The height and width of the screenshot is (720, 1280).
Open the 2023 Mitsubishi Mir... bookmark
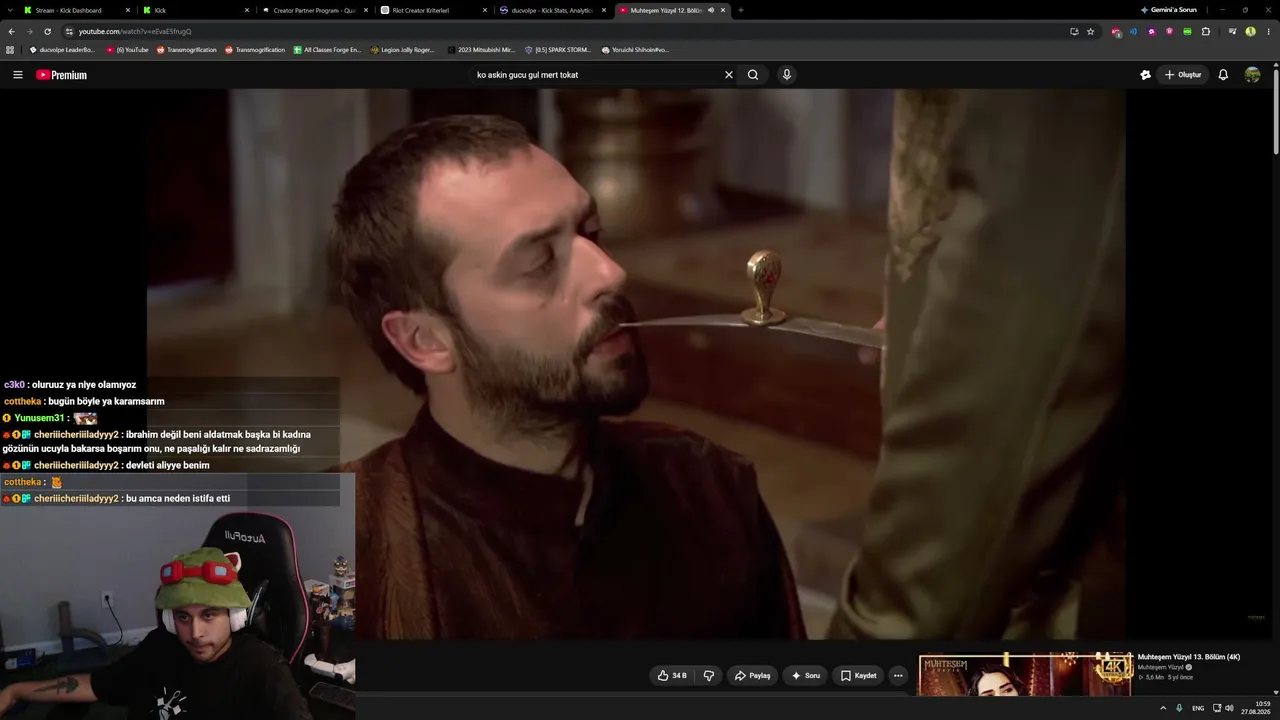[481, 49]
